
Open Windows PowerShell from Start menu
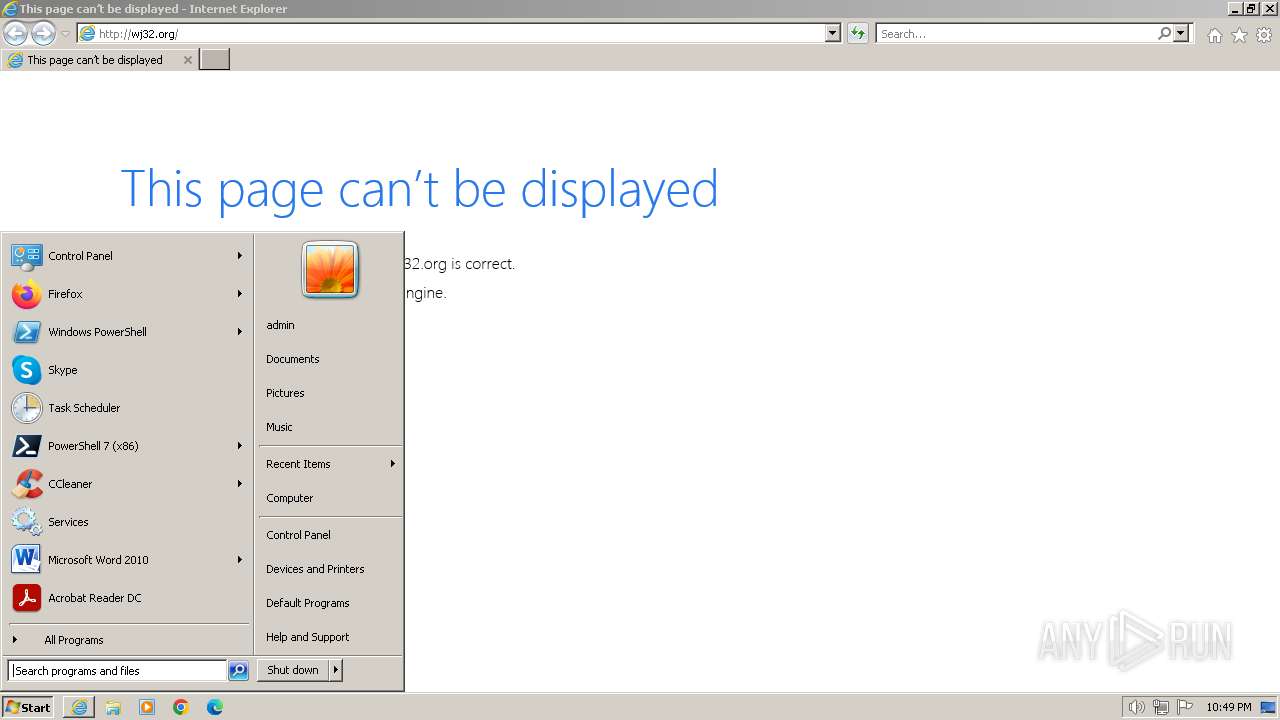(128, 332)
